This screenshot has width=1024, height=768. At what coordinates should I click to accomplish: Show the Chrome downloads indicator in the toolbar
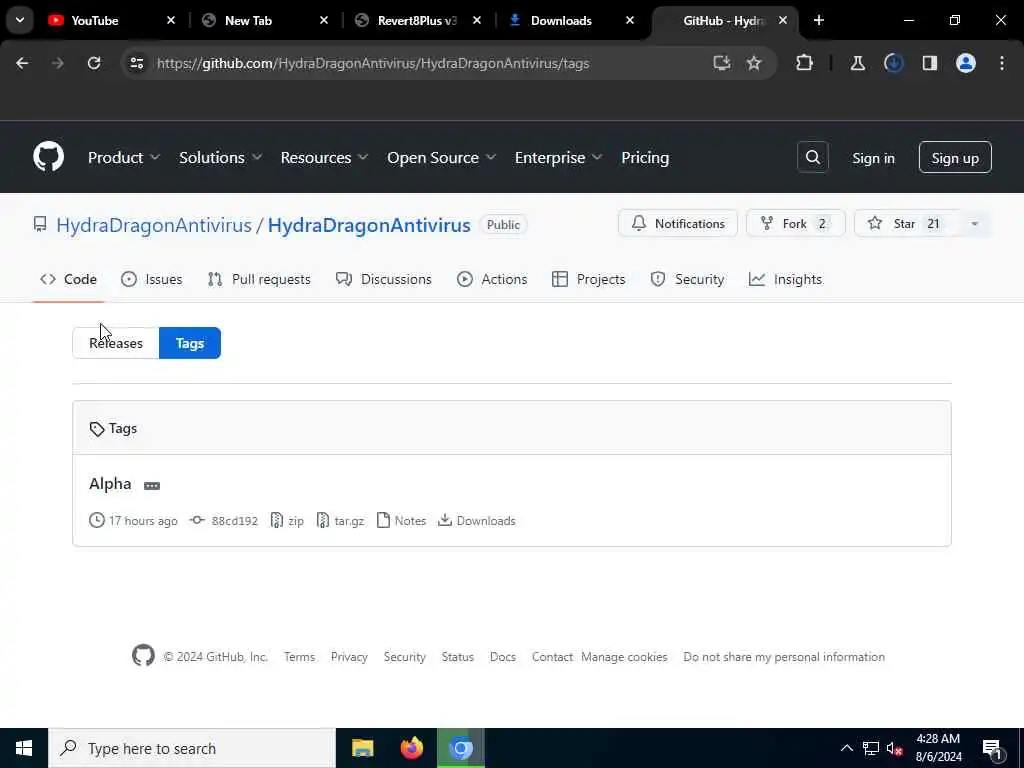893,63
